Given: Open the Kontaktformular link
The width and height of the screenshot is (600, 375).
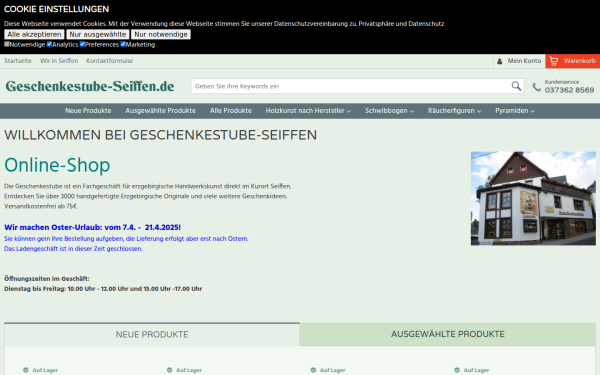Looking at the screenshot, I should (109, 60).
